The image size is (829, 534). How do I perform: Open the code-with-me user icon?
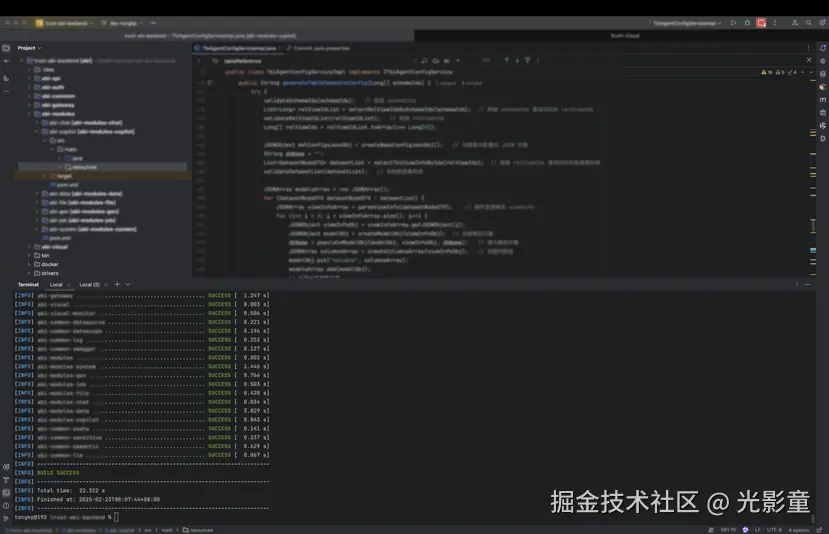click(795, 23)
